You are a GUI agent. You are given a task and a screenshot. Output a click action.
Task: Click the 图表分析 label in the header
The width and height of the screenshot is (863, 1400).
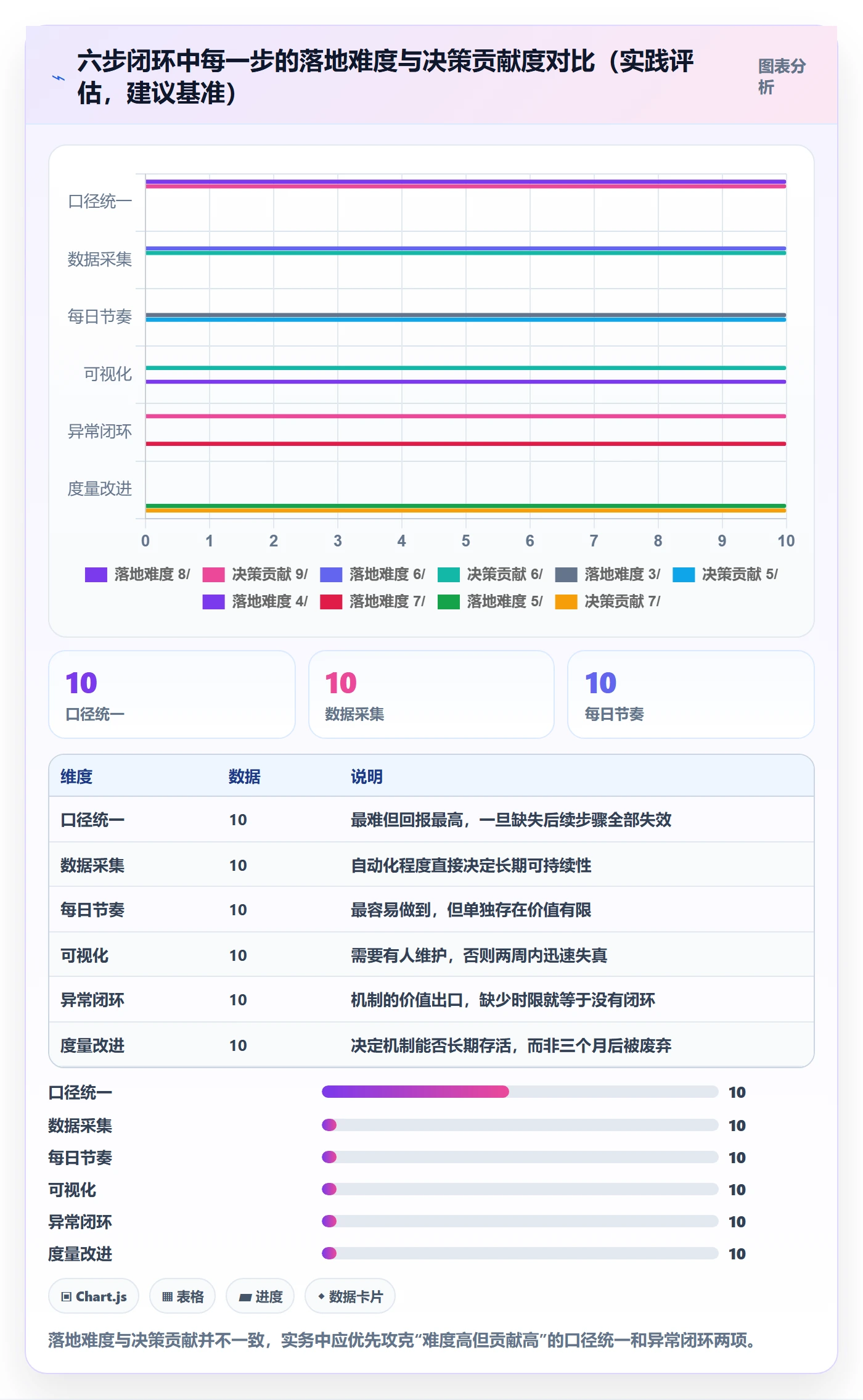pyautogui.click(x=782, y=76)
